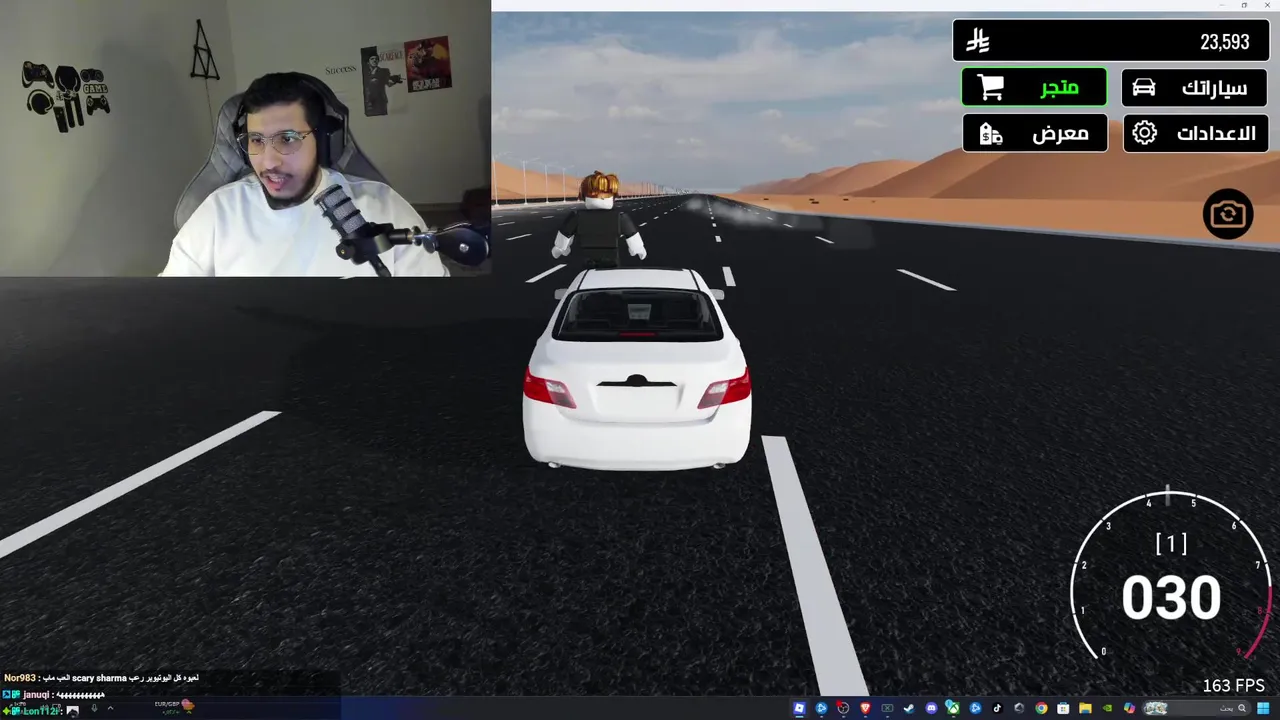Screen dimensions: 1280x720
Task: Click the settings gear icon
Action: click(x=1144, y=133)
